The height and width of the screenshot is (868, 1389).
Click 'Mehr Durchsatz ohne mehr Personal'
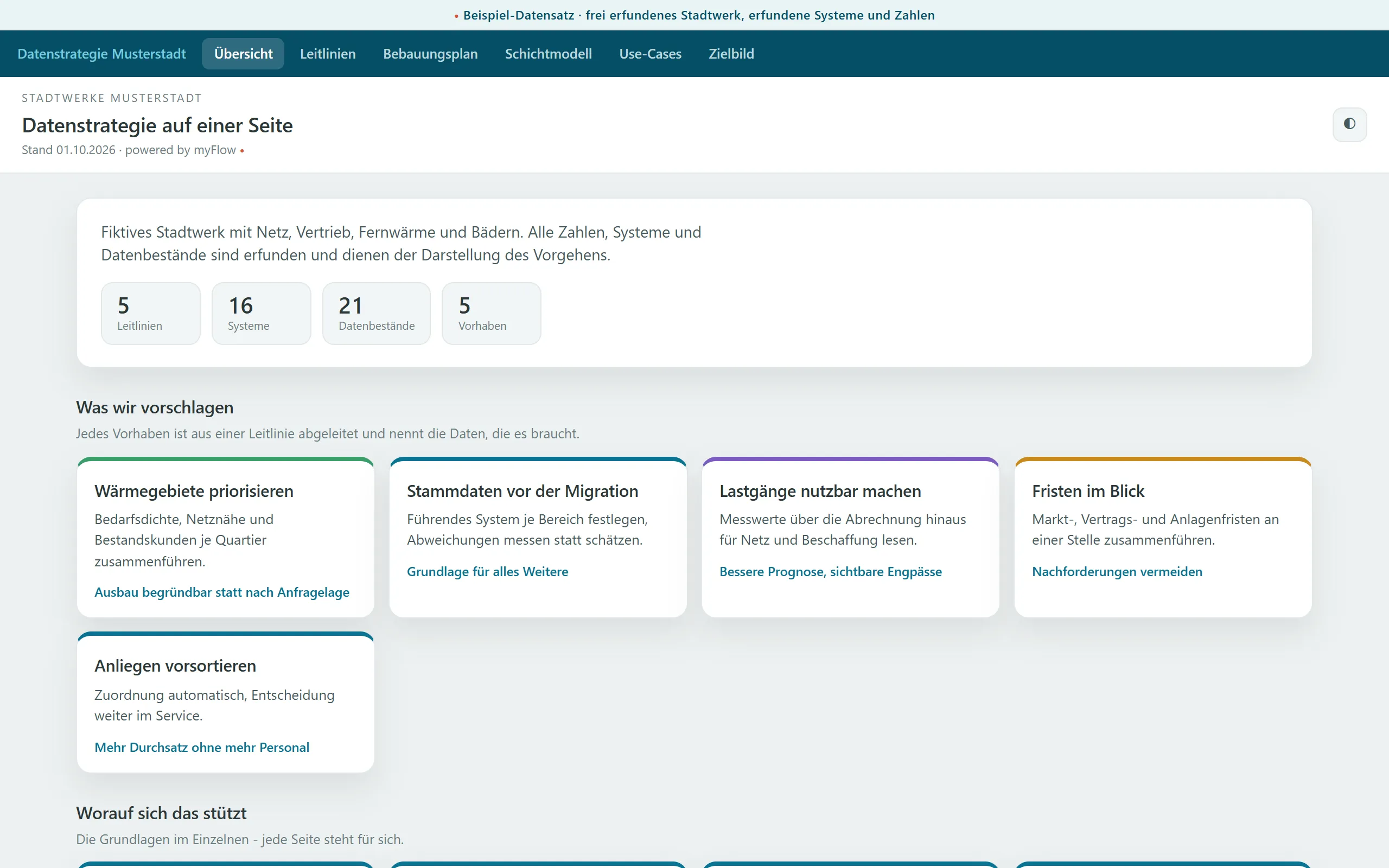202,748
